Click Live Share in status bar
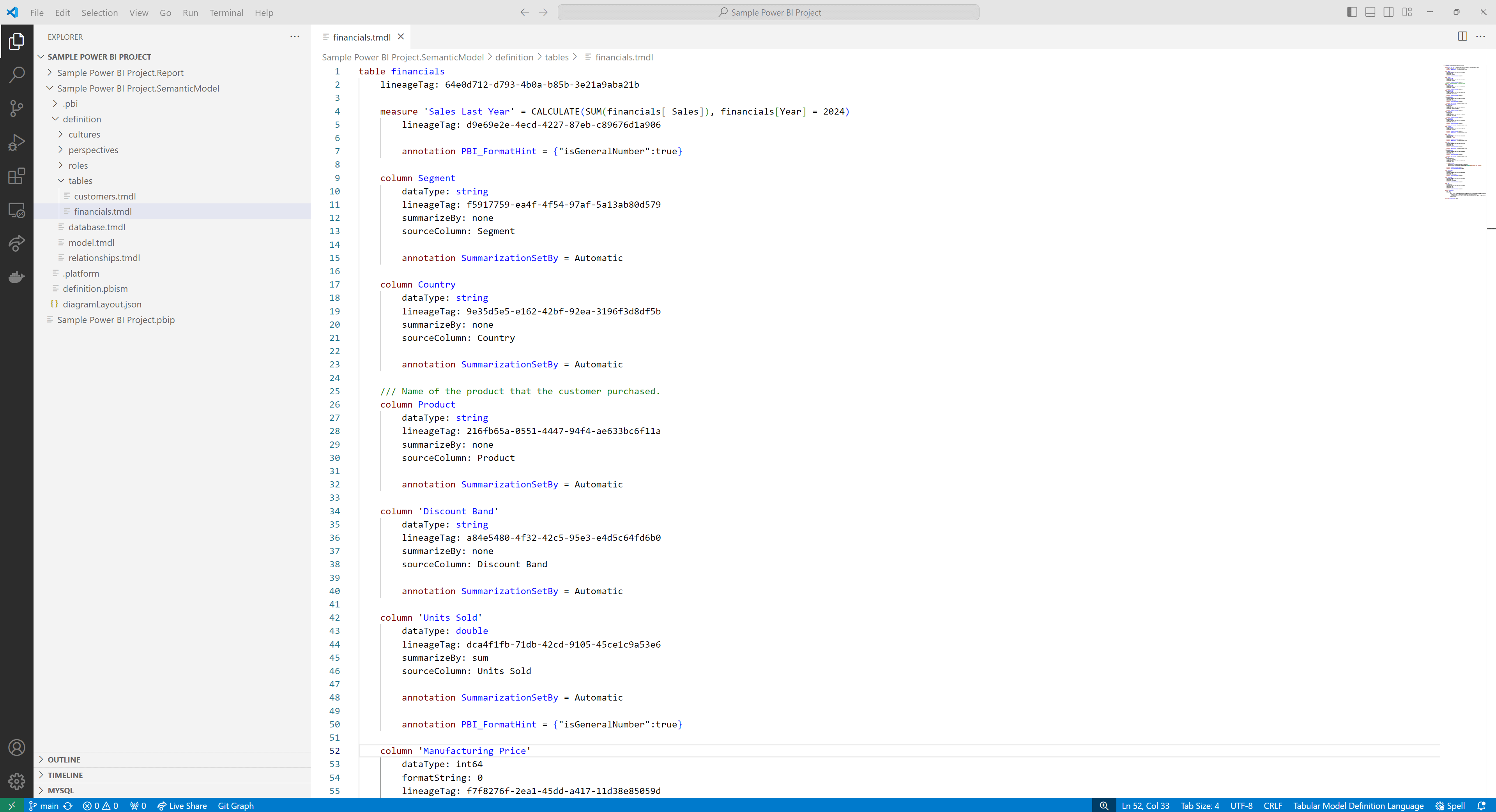Screen dimensions: 1496x812 (x=182, y=806)
